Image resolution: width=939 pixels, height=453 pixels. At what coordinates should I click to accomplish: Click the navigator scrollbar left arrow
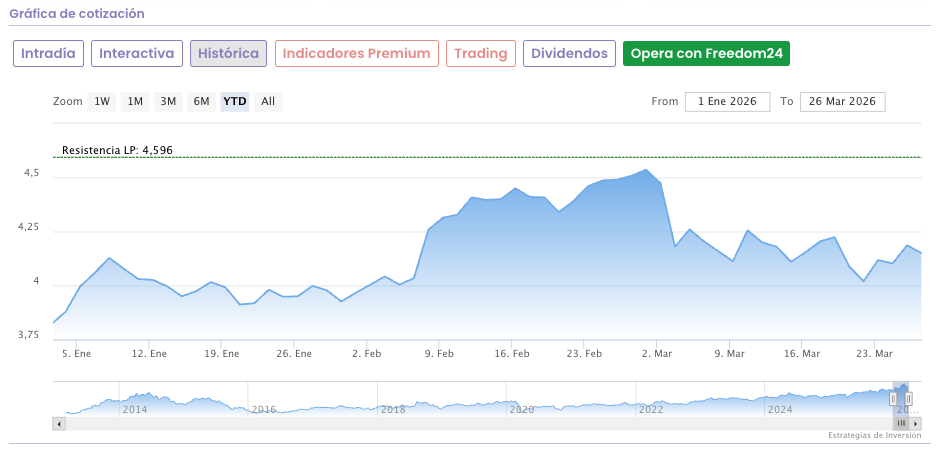pyautogui.click(x=59, y=423)
